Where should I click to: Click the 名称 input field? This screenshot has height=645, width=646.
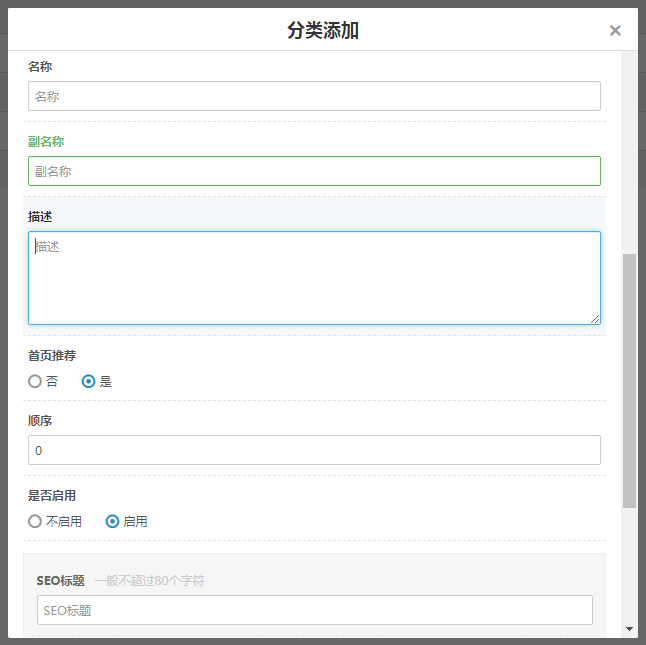[314, 96]
